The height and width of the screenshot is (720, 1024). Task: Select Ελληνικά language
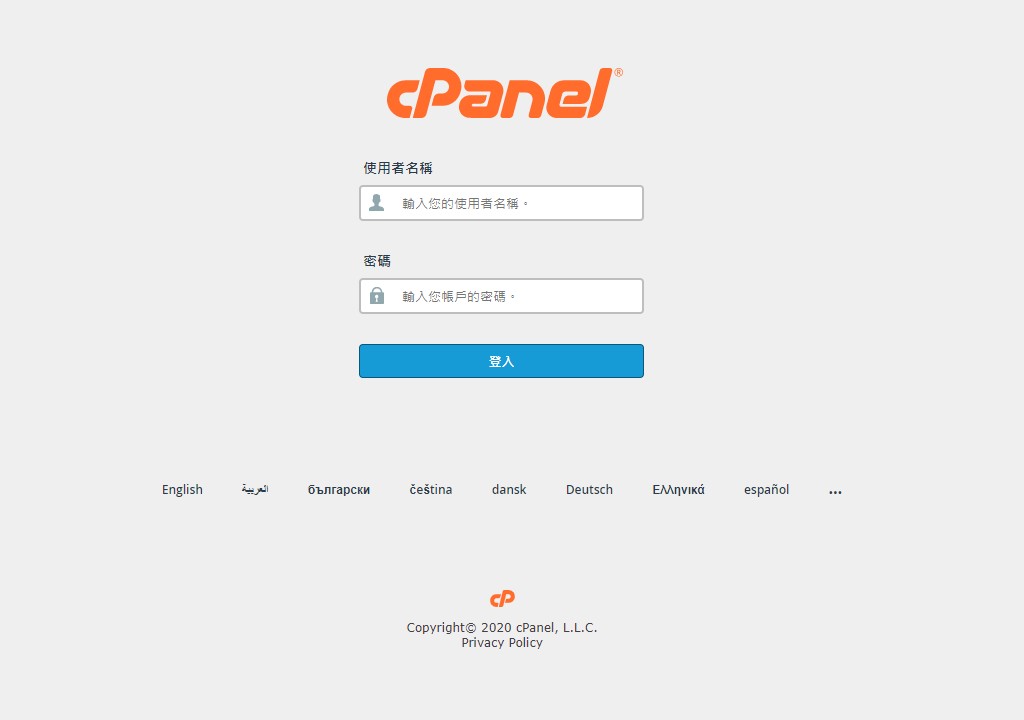pyautogui.click(x=679, y=490)
